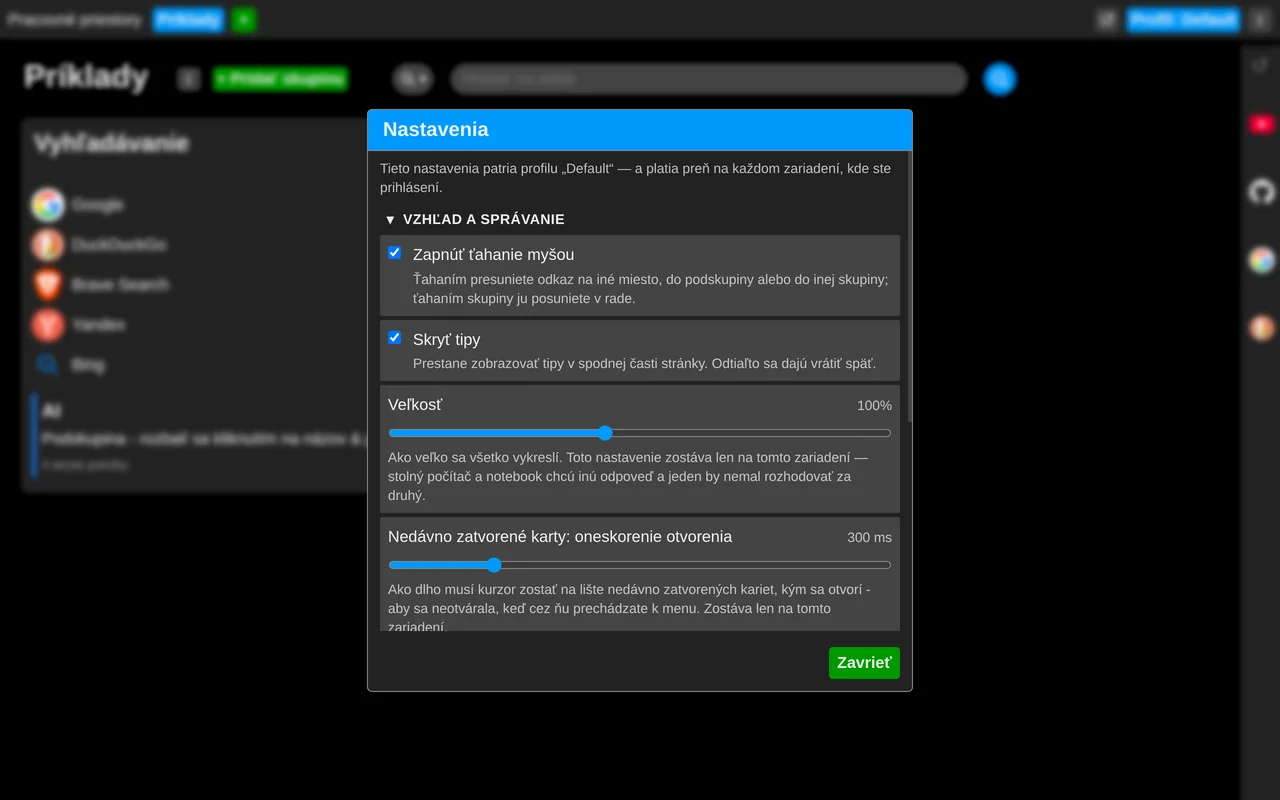Screen dimensions: 1280x800
Task: Click the Nastavenia dialog title
Action: (x=436, y=130)
